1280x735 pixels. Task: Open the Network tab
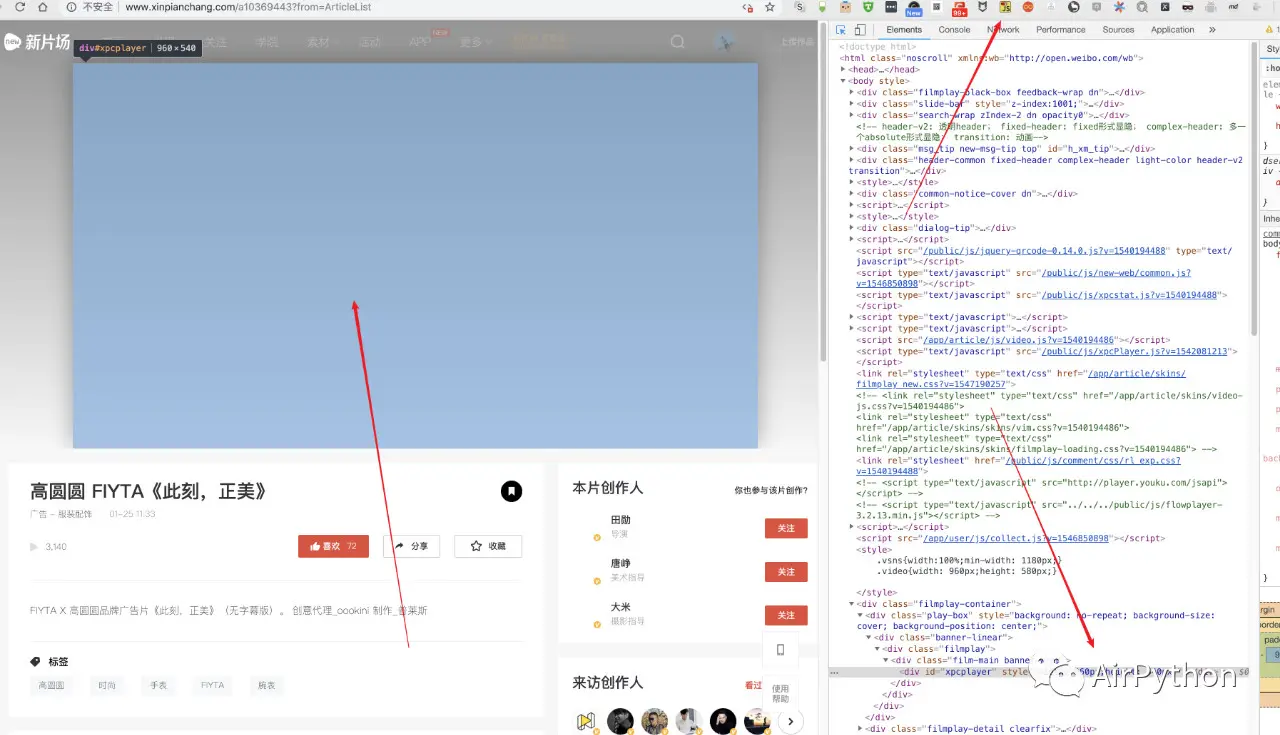pyautogui.click(x=1003, y=30)
